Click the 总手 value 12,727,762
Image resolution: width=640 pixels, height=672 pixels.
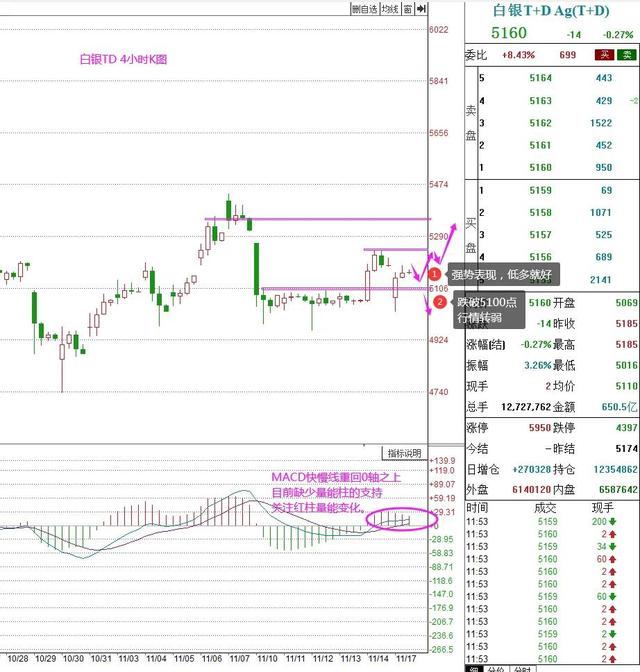pos(526,407)
